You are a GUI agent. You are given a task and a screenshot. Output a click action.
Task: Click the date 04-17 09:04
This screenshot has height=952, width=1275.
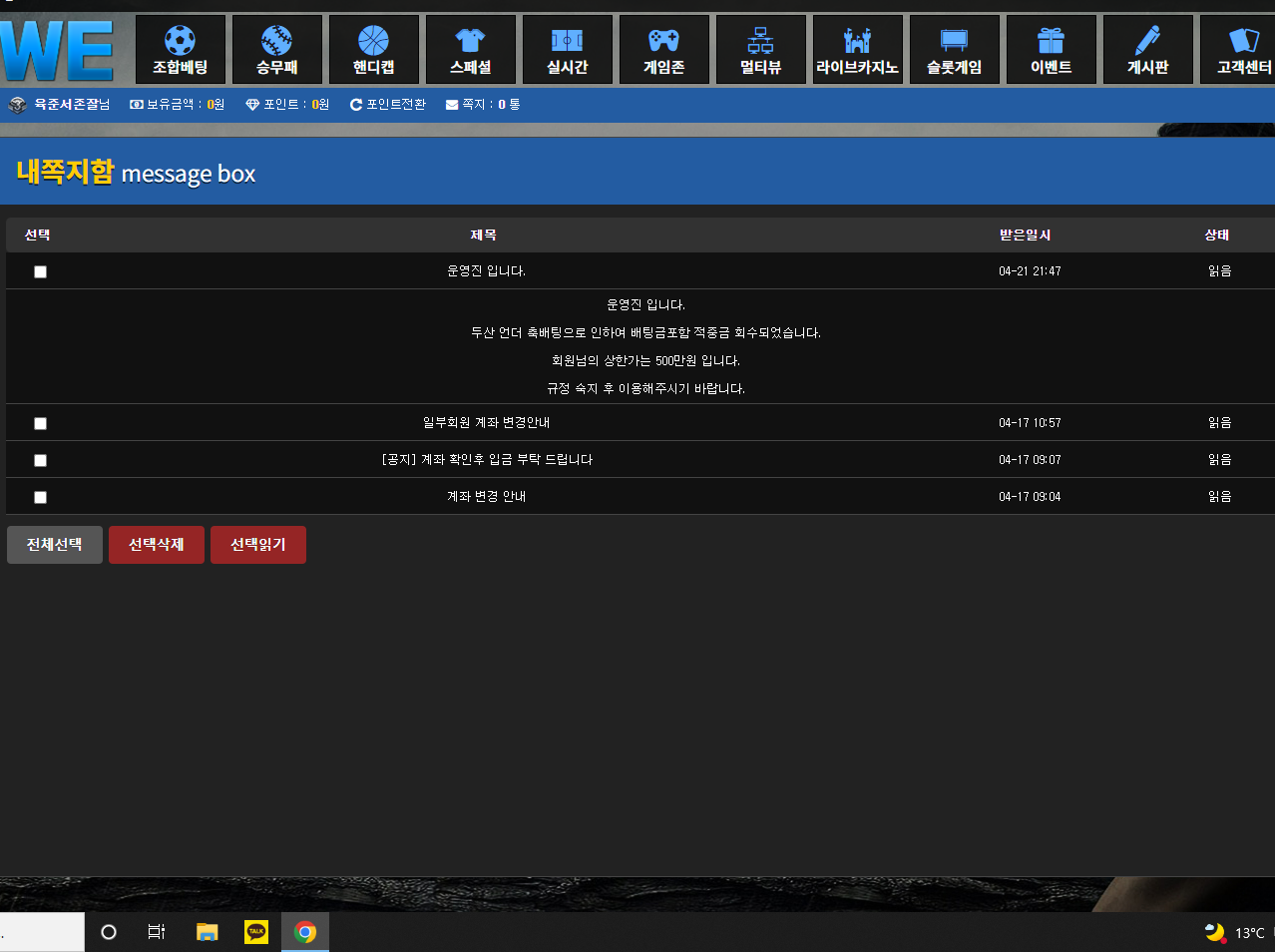[1030, 497]
